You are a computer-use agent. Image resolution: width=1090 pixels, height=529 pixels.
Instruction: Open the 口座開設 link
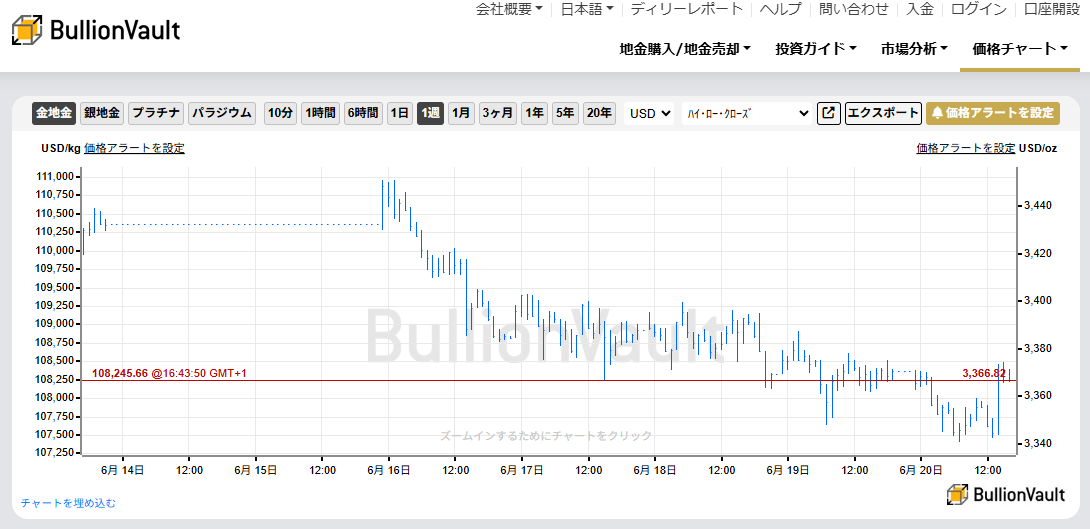1050,9
